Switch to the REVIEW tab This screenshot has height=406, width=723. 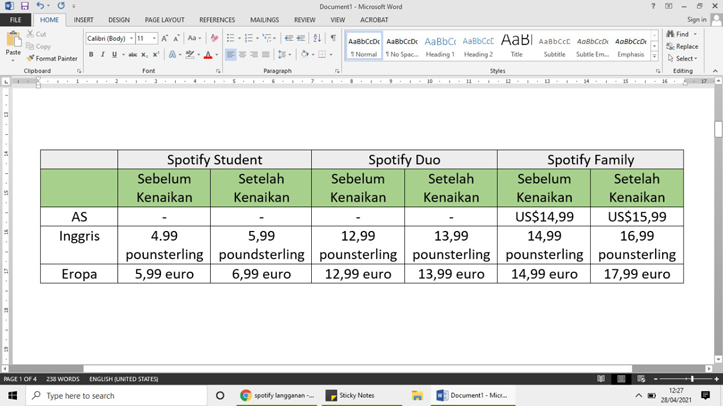click(x=305, y=20)
